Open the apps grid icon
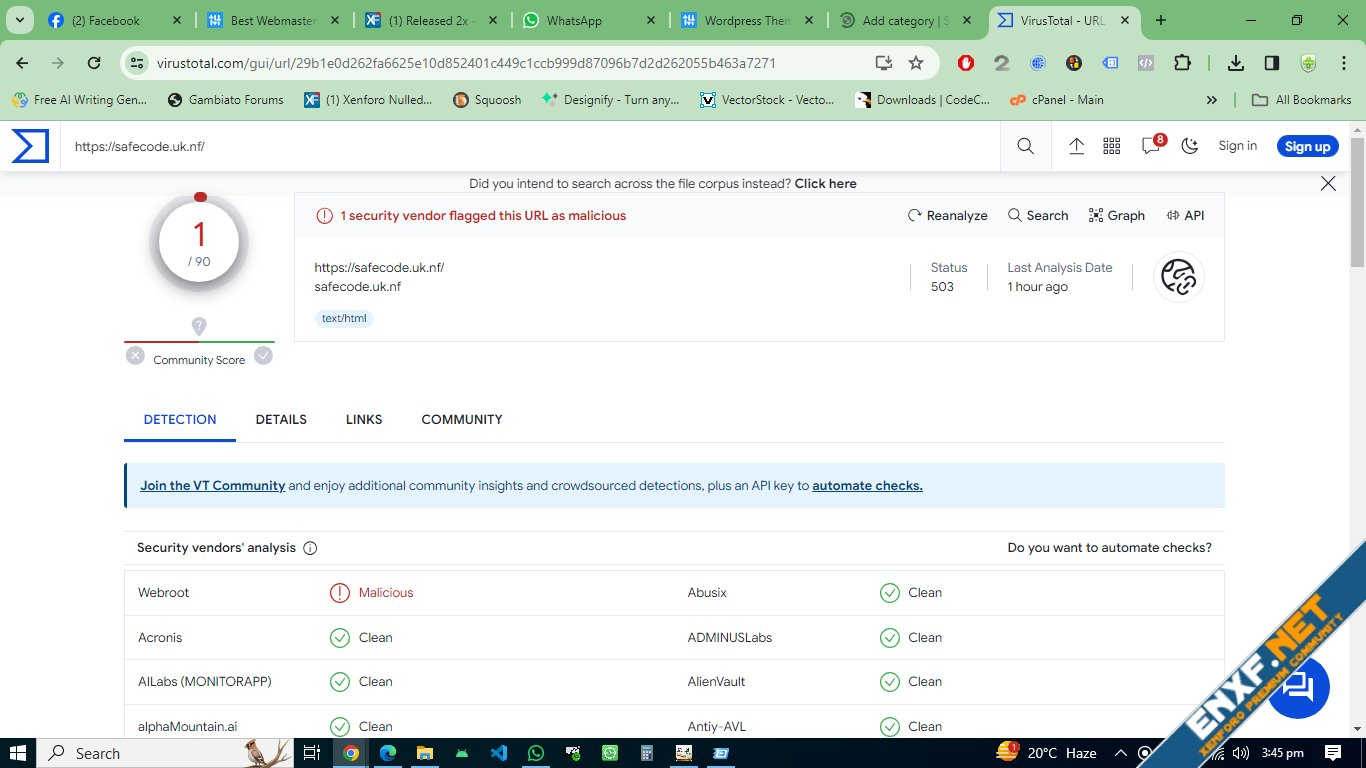 (x=1111, y=146)
